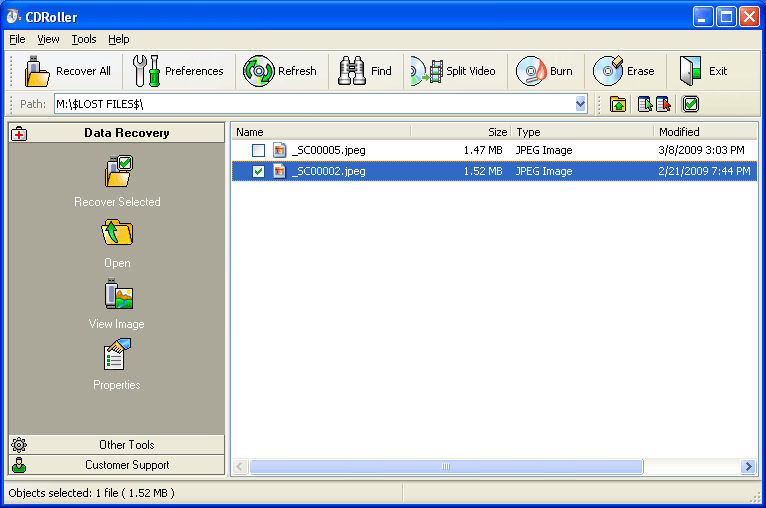Collapse the Data Recovery panel header
Viewport: 766px width, 508px height.
click(117, 133)
